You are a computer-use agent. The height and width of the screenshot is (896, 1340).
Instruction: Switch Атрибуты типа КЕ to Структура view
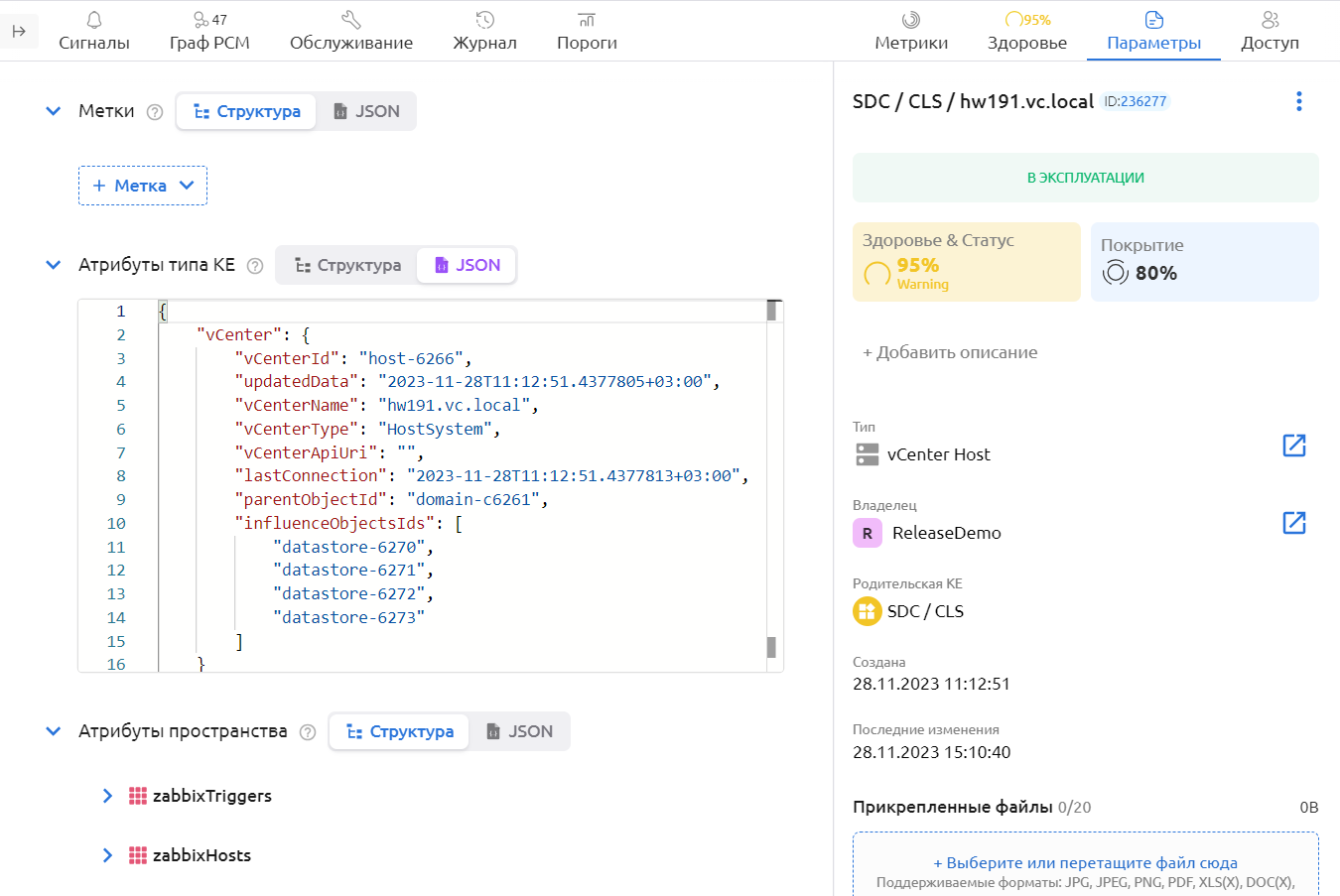[x=347, y=265]
